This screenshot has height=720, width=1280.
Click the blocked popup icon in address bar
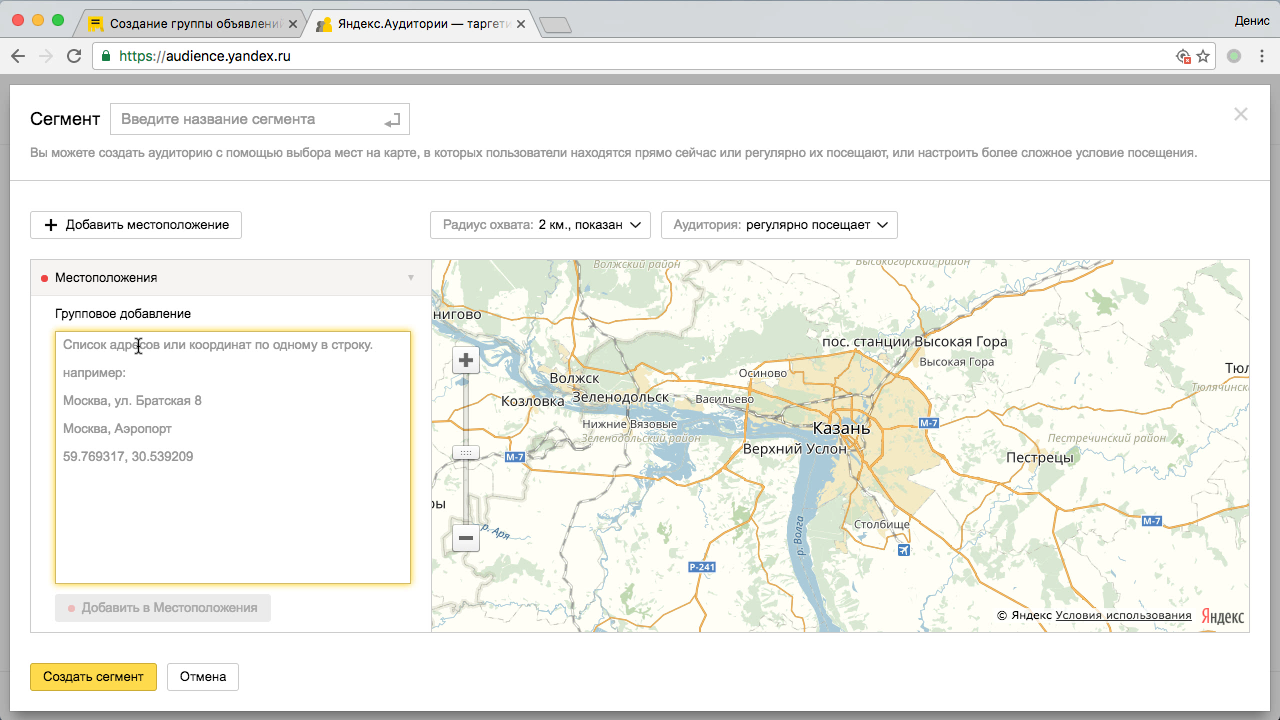(1183, 57)
